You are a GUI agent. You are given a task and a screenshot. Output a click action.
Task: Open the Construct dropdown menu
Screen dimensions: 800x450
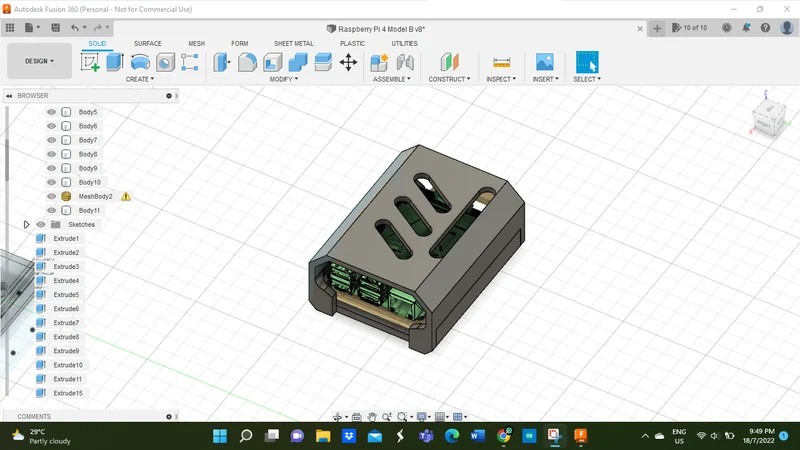pos(449,79)
